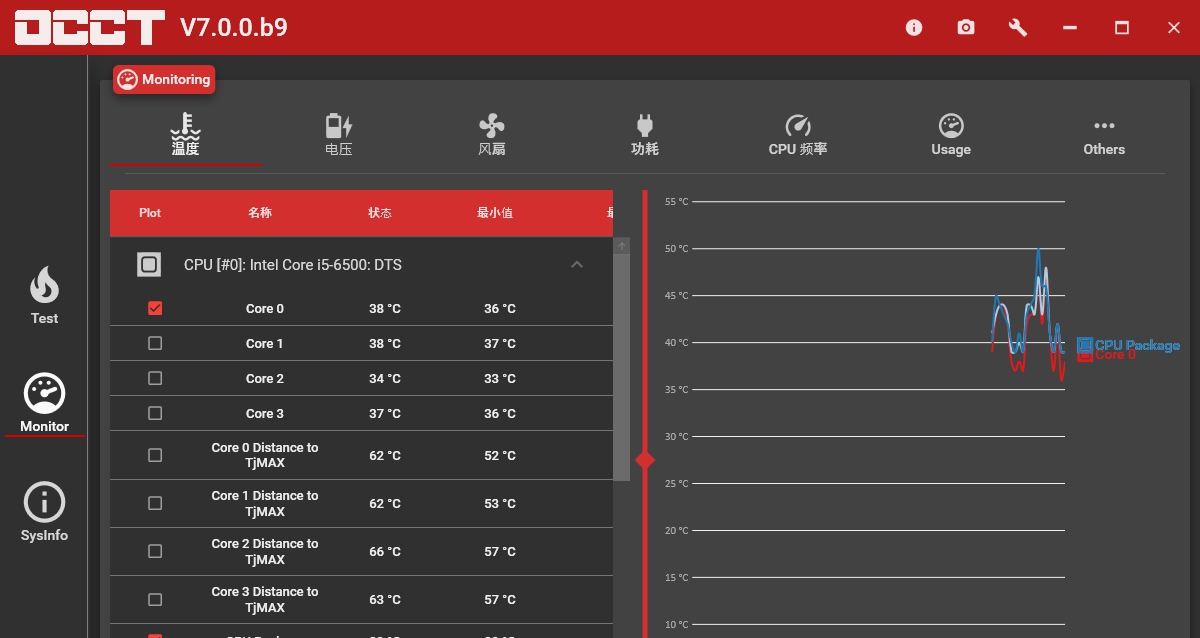The width and height of the screenshot is (1200, 638).
Task: Toggle the Intel Core i5-6500 group checkbox
Action: [x=149, y=264]
